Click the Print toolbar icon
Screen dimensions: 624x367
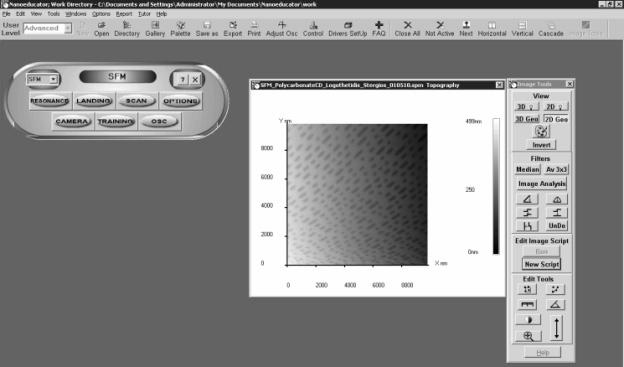click(254, 29)
